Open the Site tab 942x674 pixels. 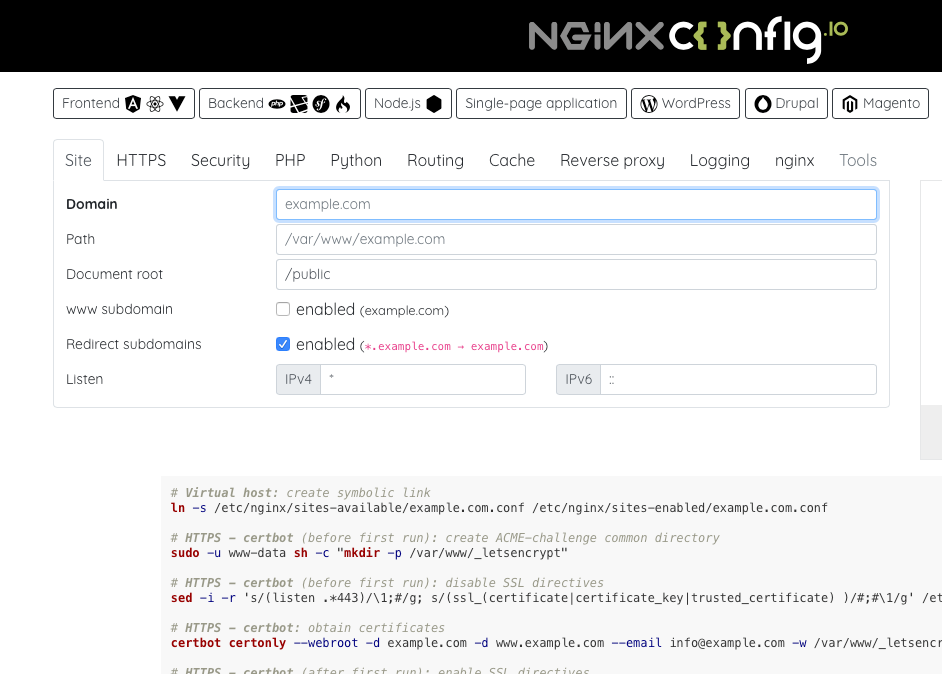(x=78, y=160)
